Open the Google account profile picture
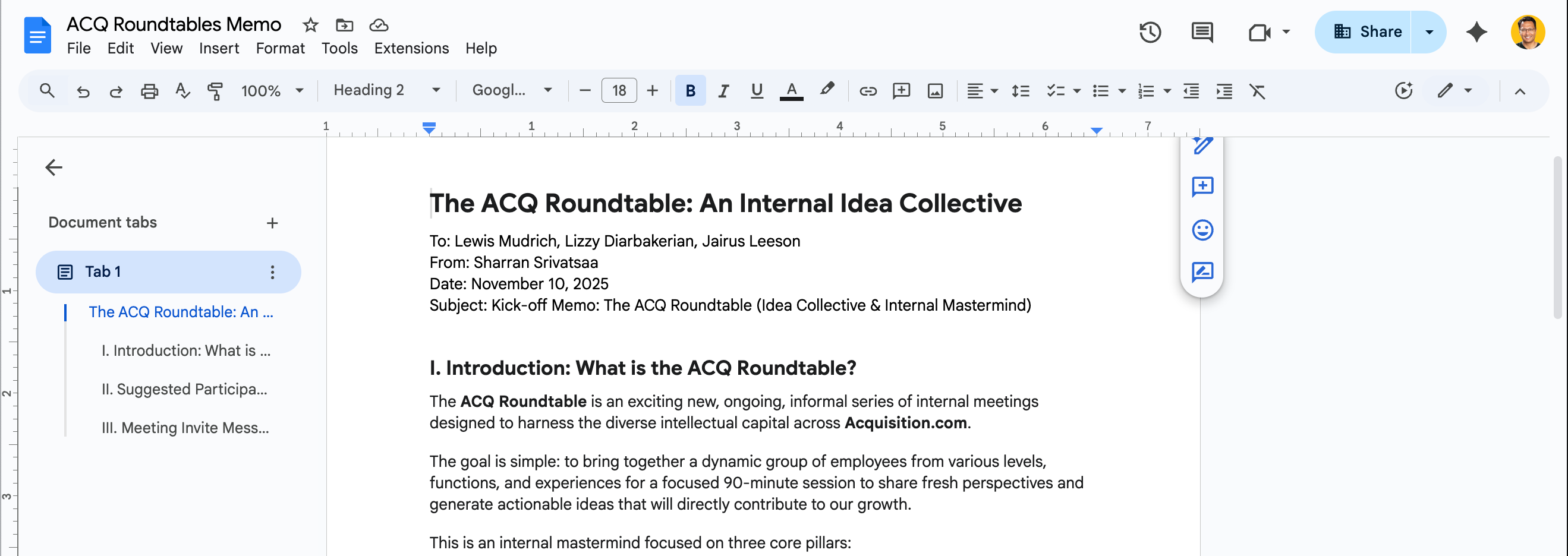Viewport: 1568px width, 556px height. [x=1528, y=31]
